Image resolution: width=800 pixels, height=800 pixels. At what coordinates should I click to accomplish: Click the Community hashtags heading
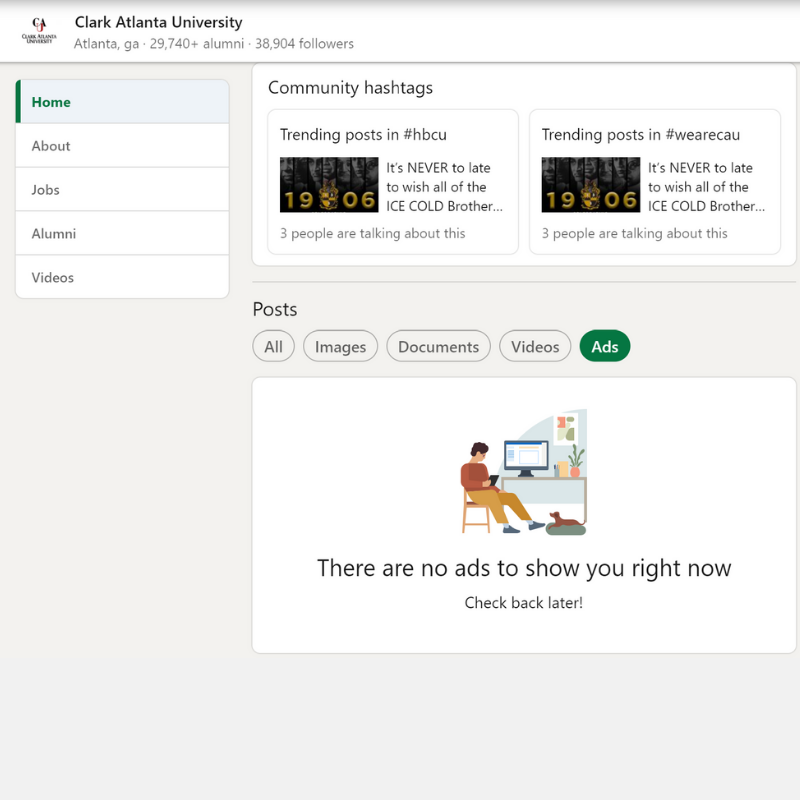pyautogui.click(x=350, y=88)
